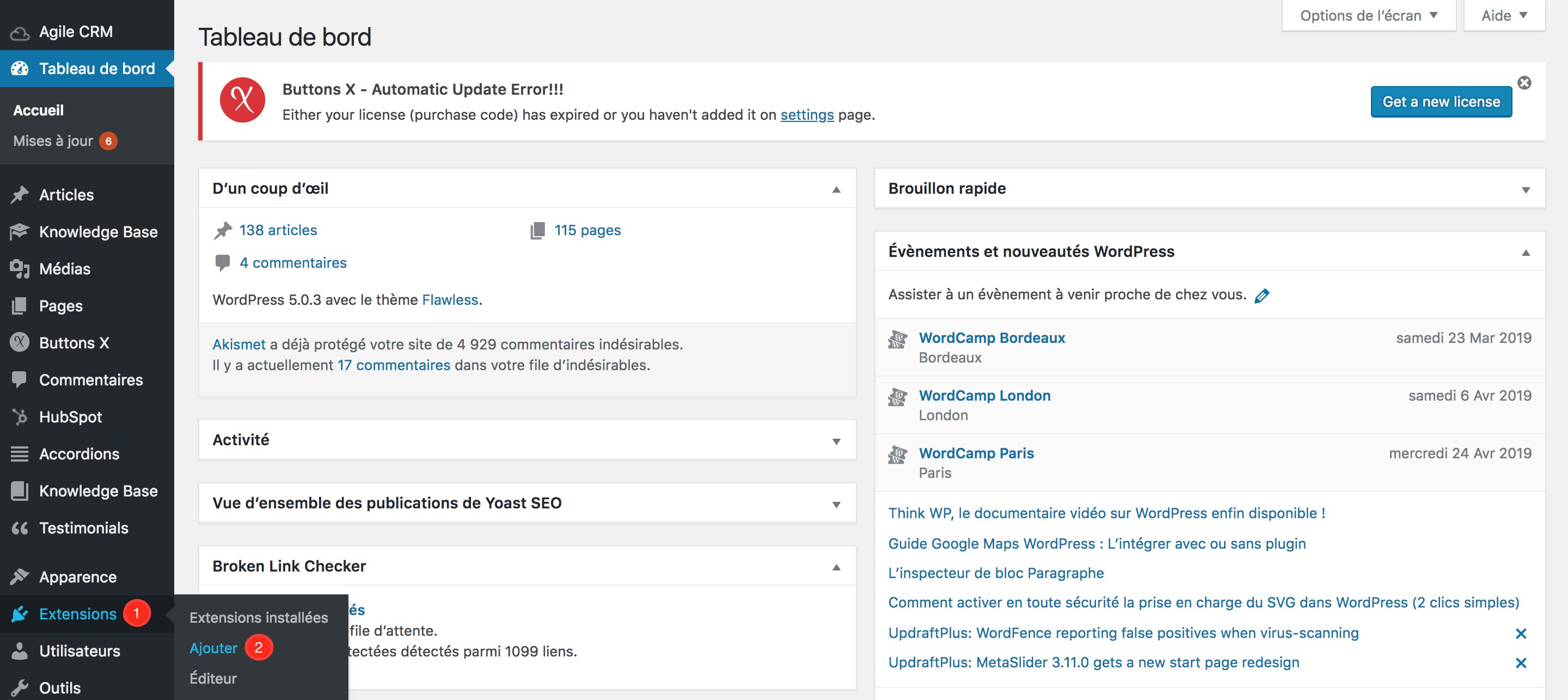Collapse the Broken Link Checker panel
The width and height of the screenshot is (1568, 700).
point(836,567)
